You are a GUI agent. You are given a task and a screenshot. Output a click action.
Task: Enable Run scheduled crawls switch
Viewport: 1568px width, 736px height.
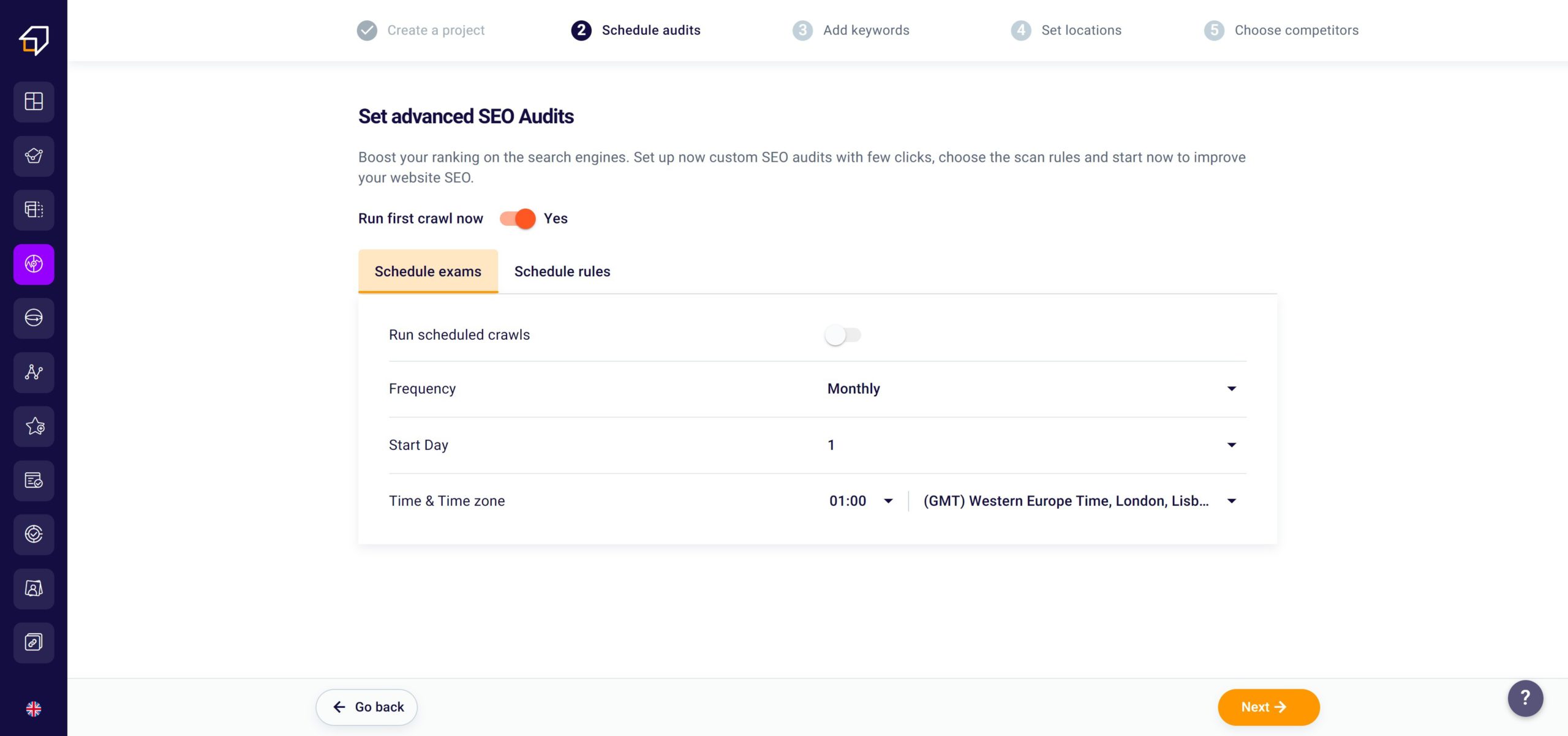843,335
